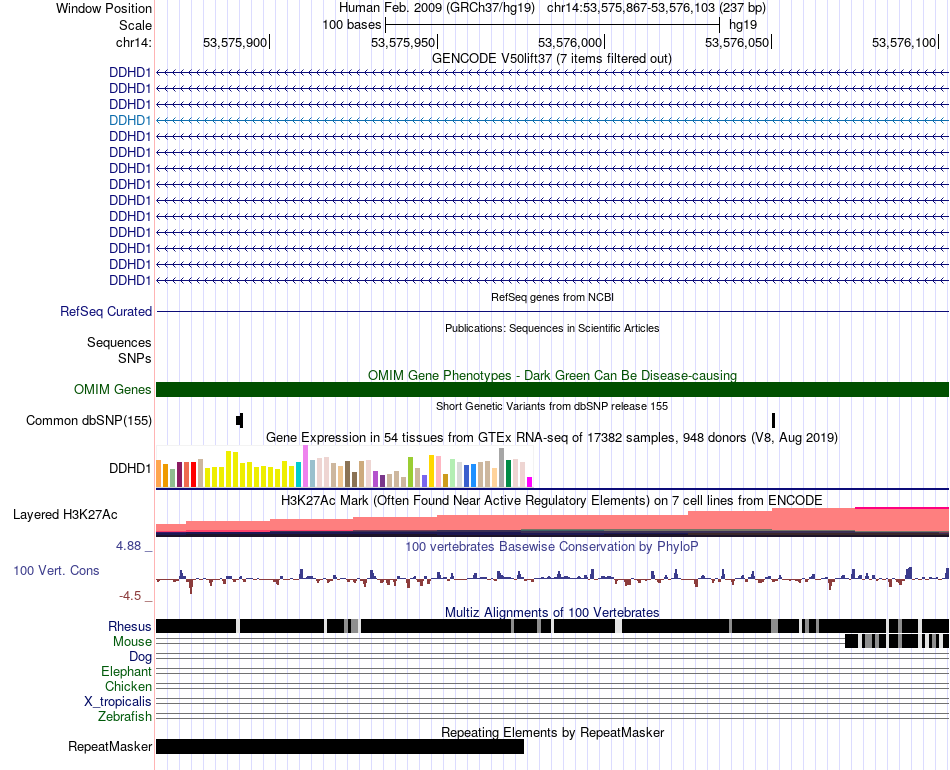Click the X_tropicalis alignment row label
Image resolution: width=950 pixels, height=770 pixels.
(118, 702)
